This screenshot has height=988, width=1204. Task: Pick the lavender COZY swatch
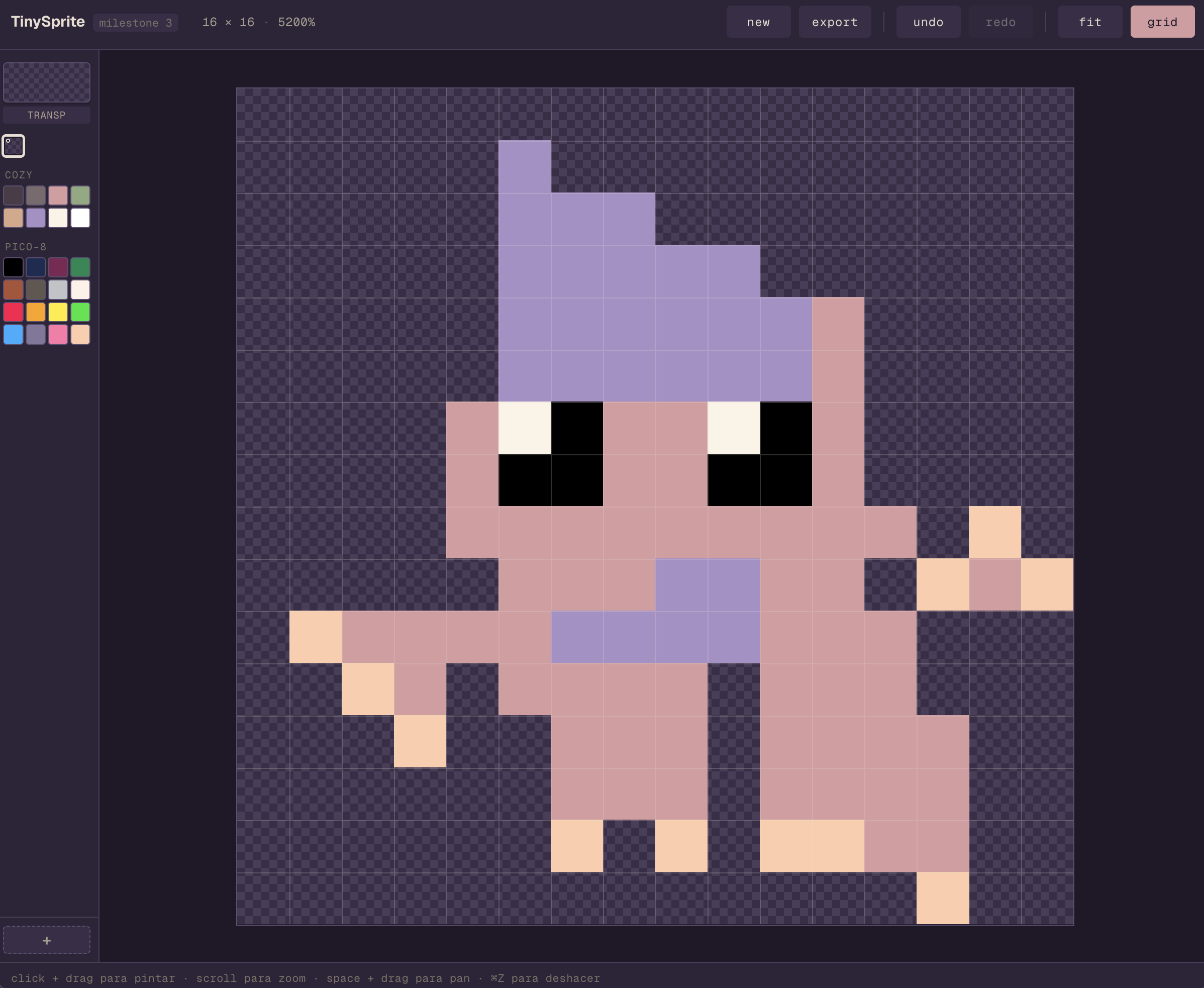35,218
